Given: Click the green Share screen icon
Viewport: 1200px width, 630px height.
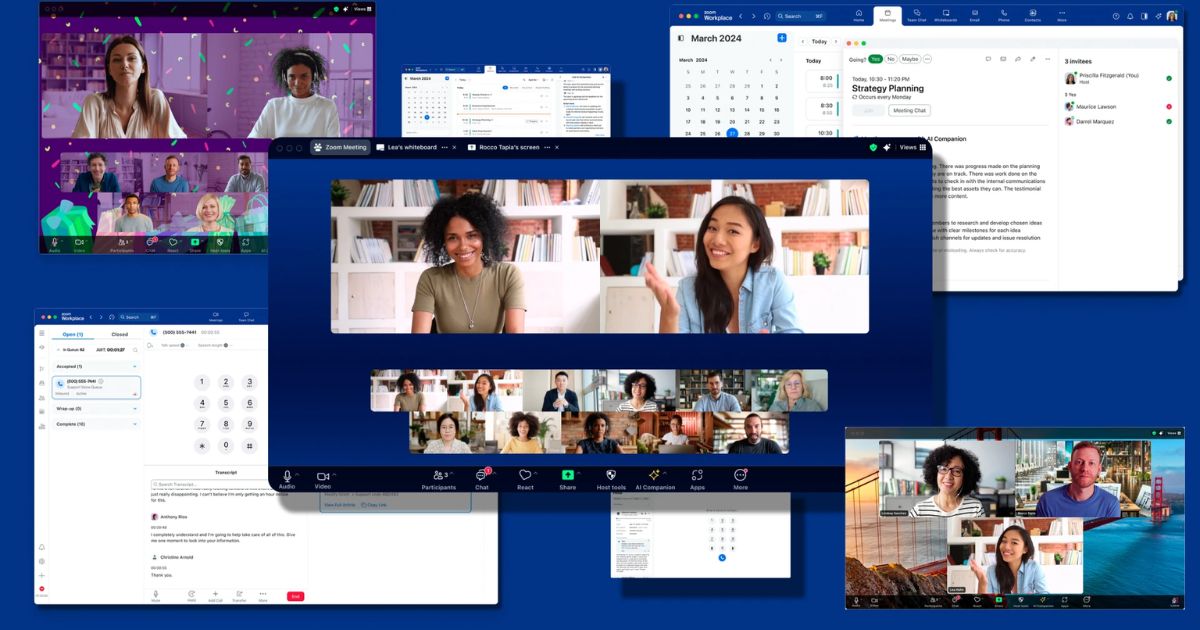Looking at the screenshot, I should click(568, 476).
